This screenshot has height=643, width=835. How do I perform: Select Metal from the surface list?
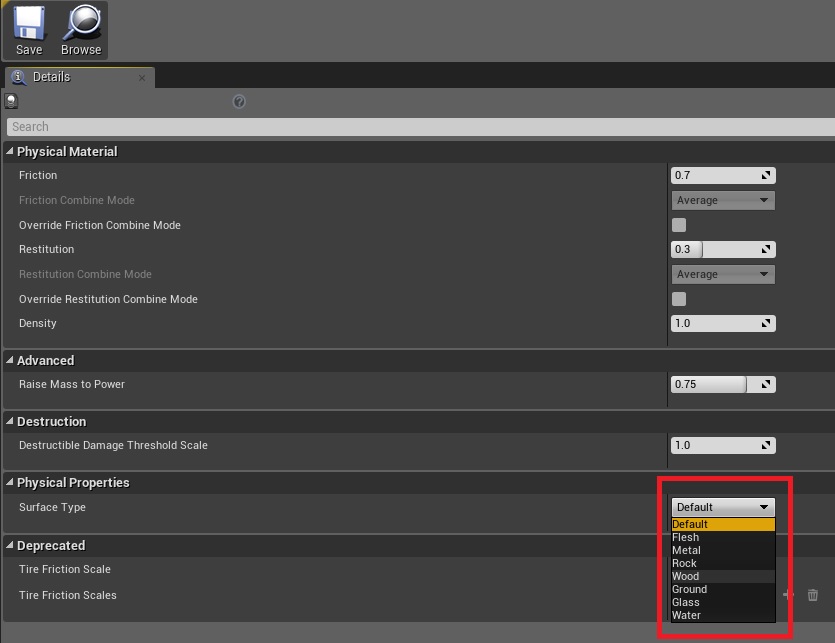(x=686, y=550)
